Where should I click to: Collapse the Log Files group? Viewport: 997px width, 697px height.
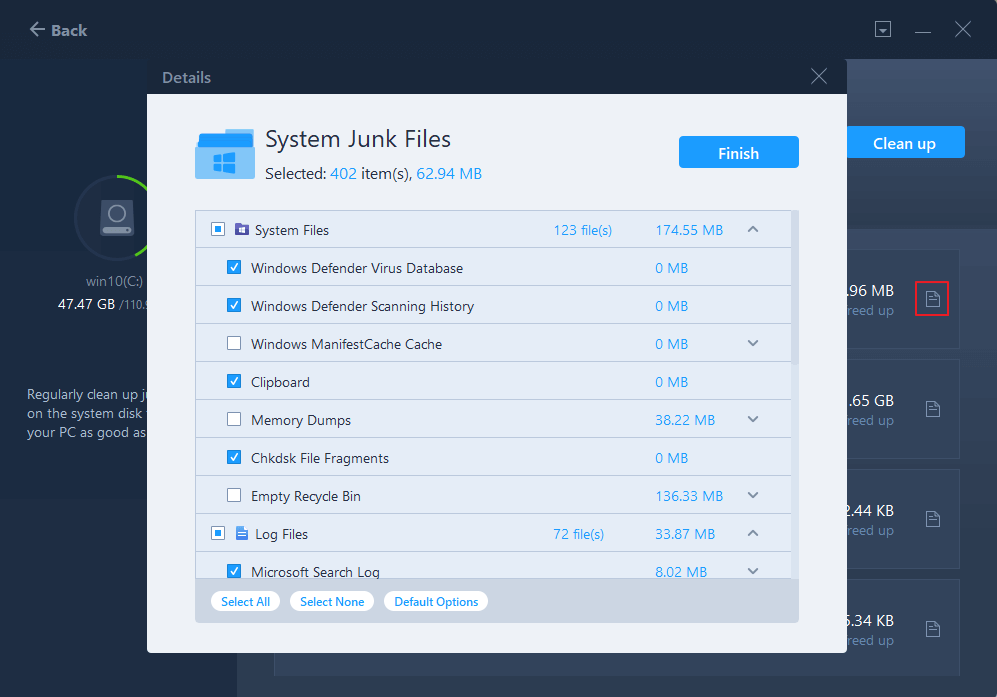753,533
